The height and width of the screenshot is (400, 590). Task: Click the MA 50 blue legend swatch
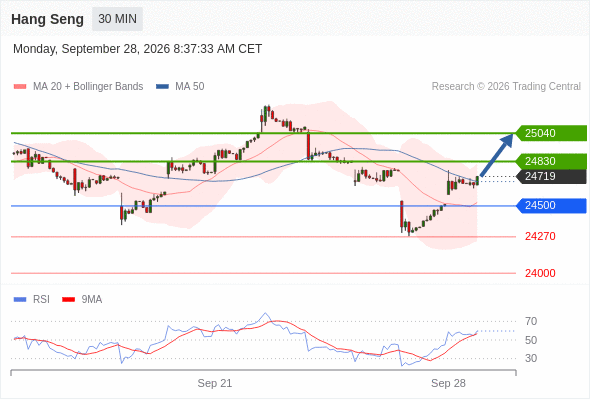click(x=162, y=87)
